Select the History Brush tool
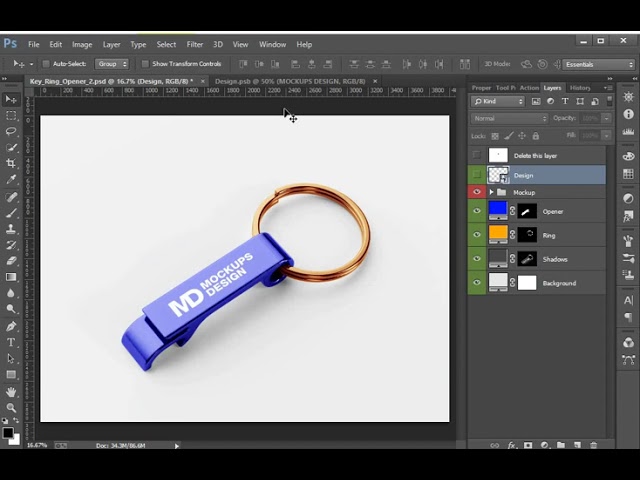 (x=11, y=245)
